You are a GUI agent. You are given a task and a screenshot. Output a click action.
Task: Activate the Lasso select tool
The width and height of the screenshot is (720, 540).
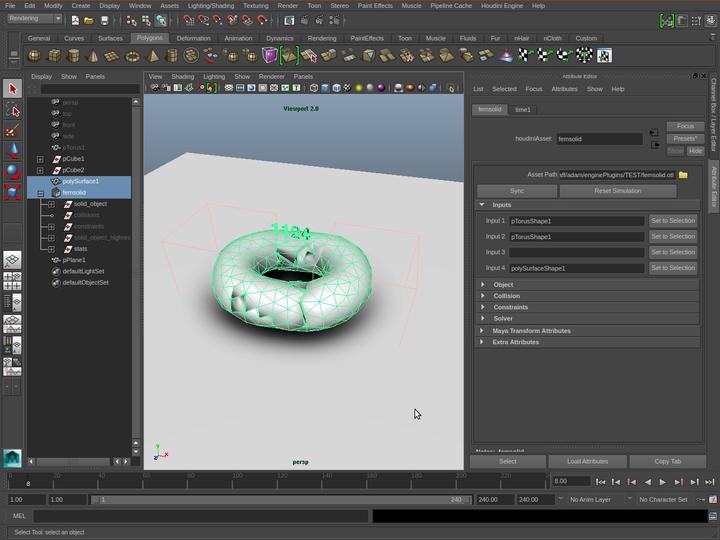coord(12,110)
